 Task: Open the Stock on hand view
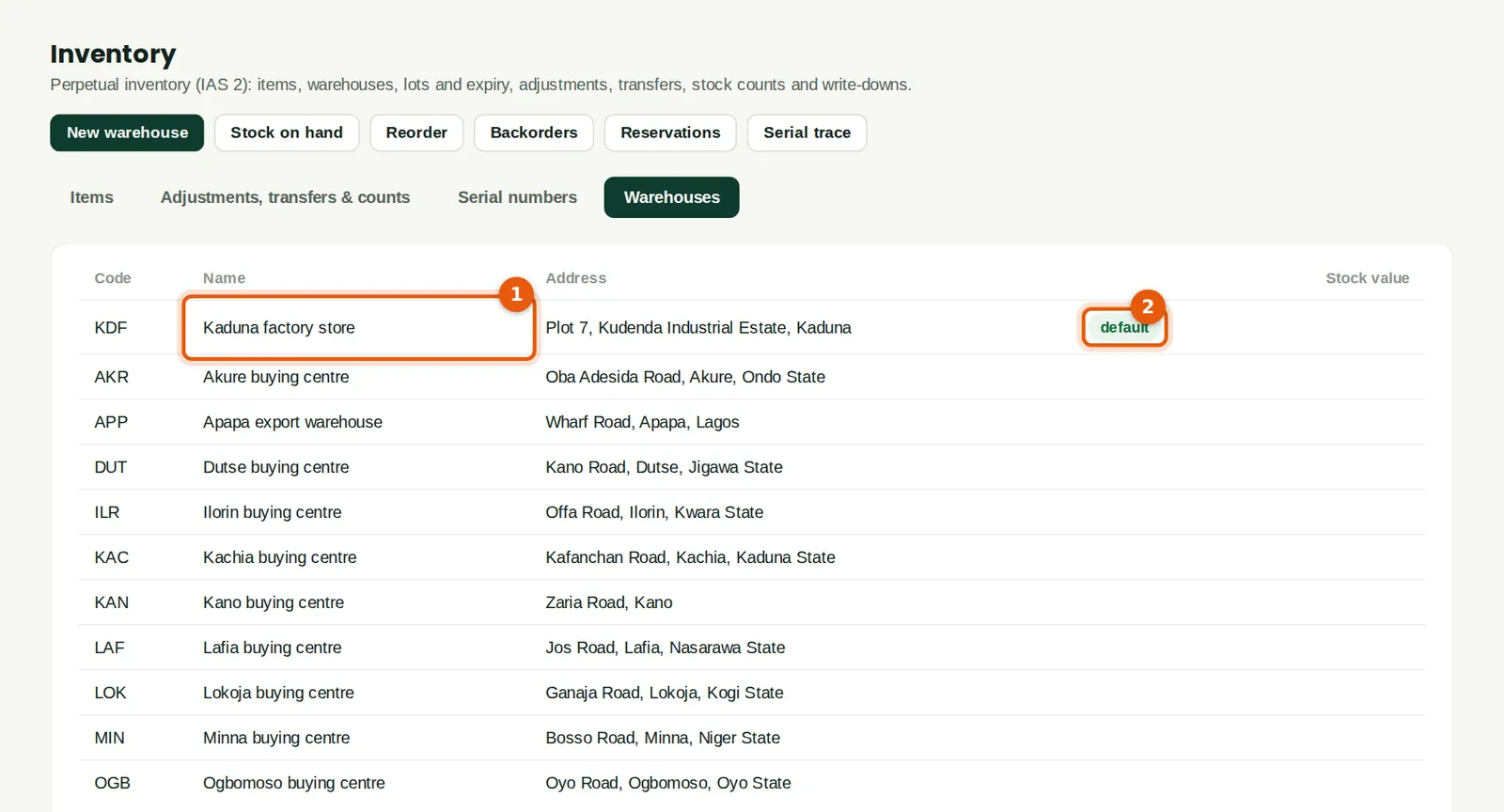[x=287, y=133]
